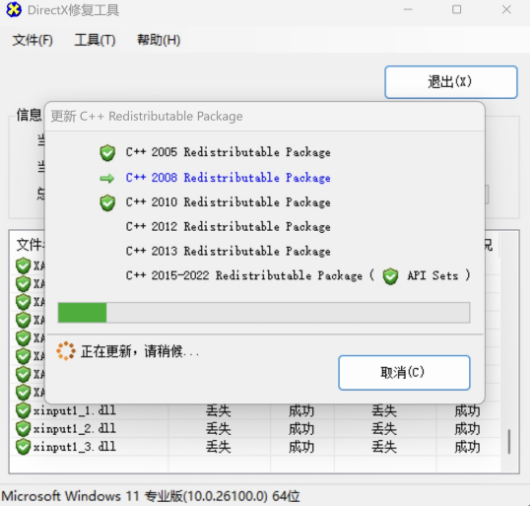
Task: Click shield icon of xinput1_3.dll row
Action: click(23, 447)
